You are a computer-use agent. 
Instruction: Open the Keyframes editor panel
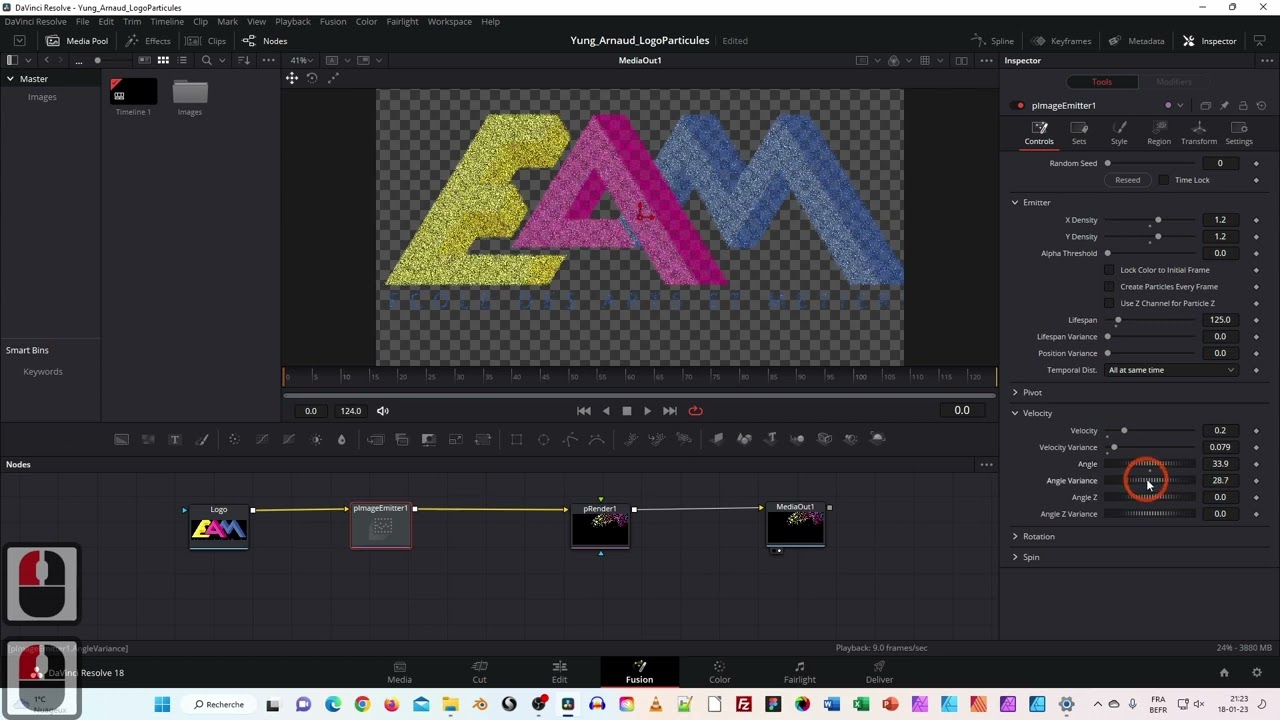pos(1061,41)
